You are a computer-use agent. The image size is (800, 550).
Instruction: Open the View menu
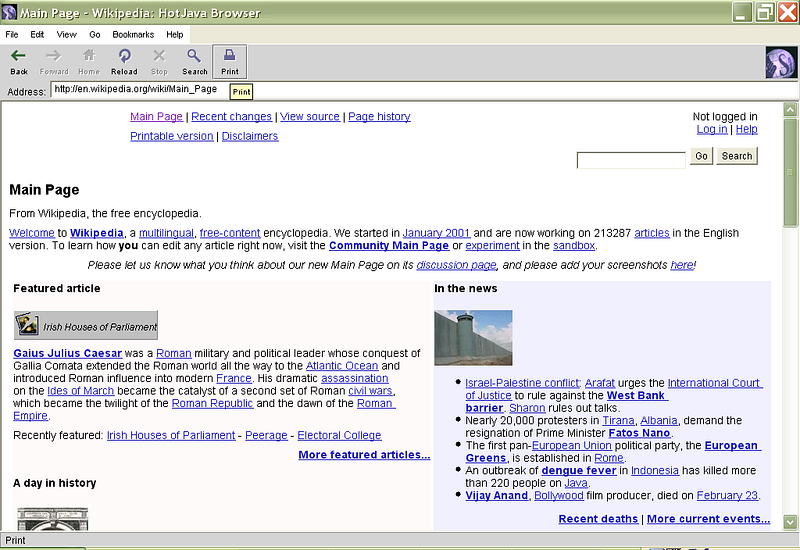click(66, 34)
